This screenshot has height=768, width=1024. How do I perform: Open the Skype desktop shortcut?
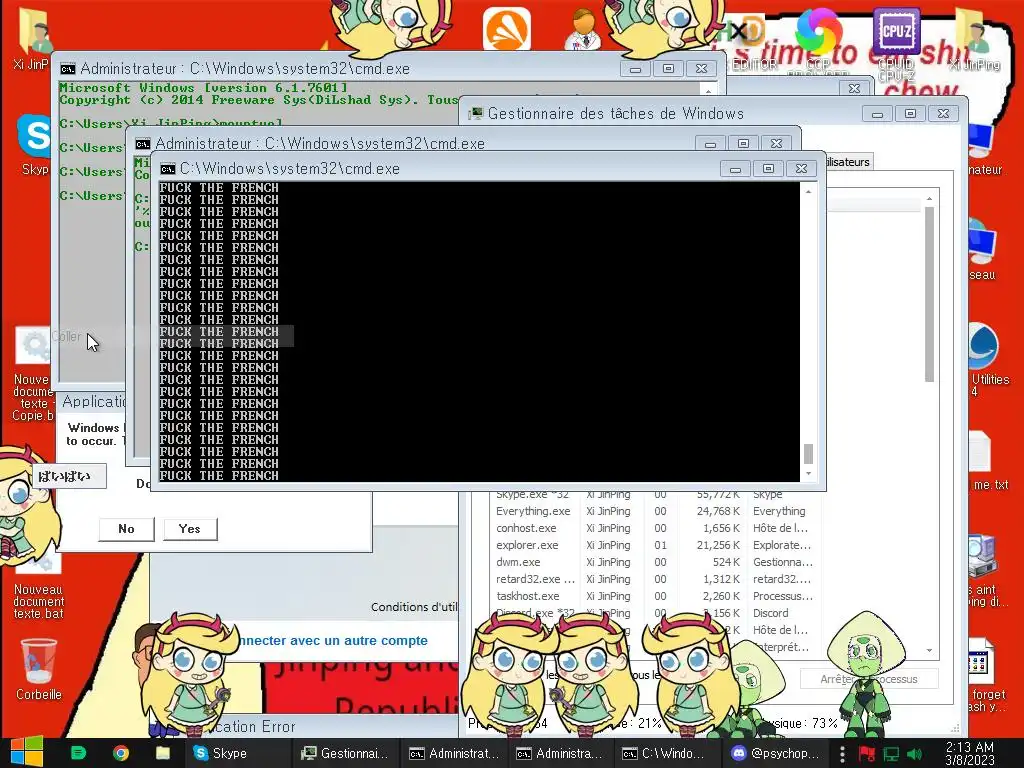34,145
